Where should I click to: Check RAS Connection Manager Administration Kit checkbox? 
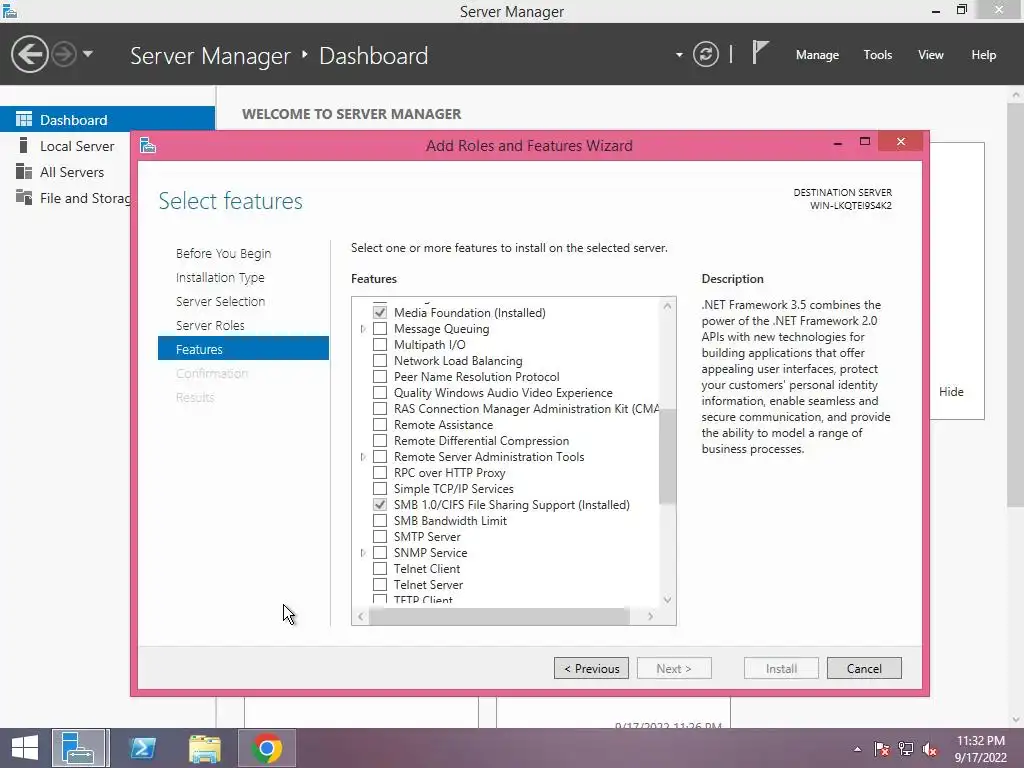pos(379,409)
